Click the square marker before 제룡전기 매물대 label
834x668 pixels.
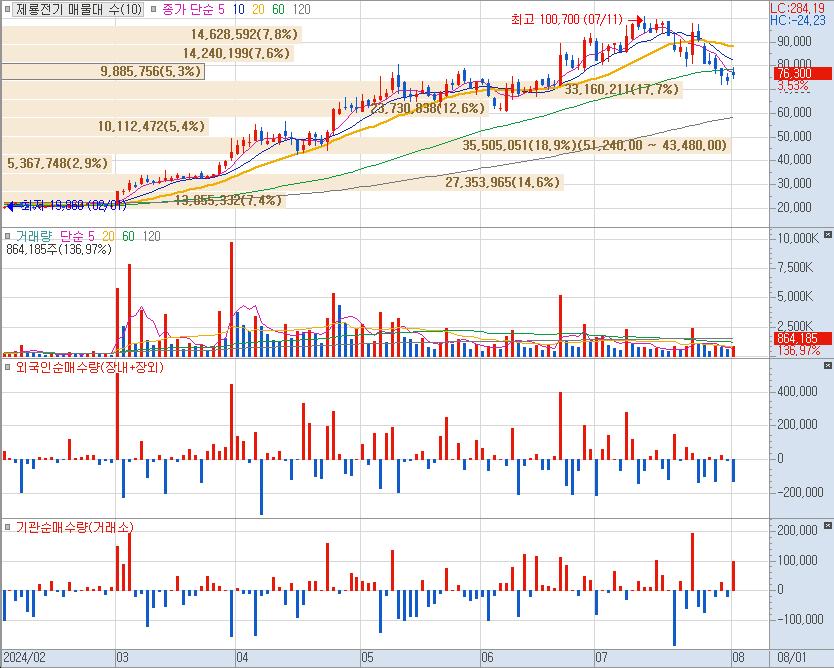click(8, 9)
